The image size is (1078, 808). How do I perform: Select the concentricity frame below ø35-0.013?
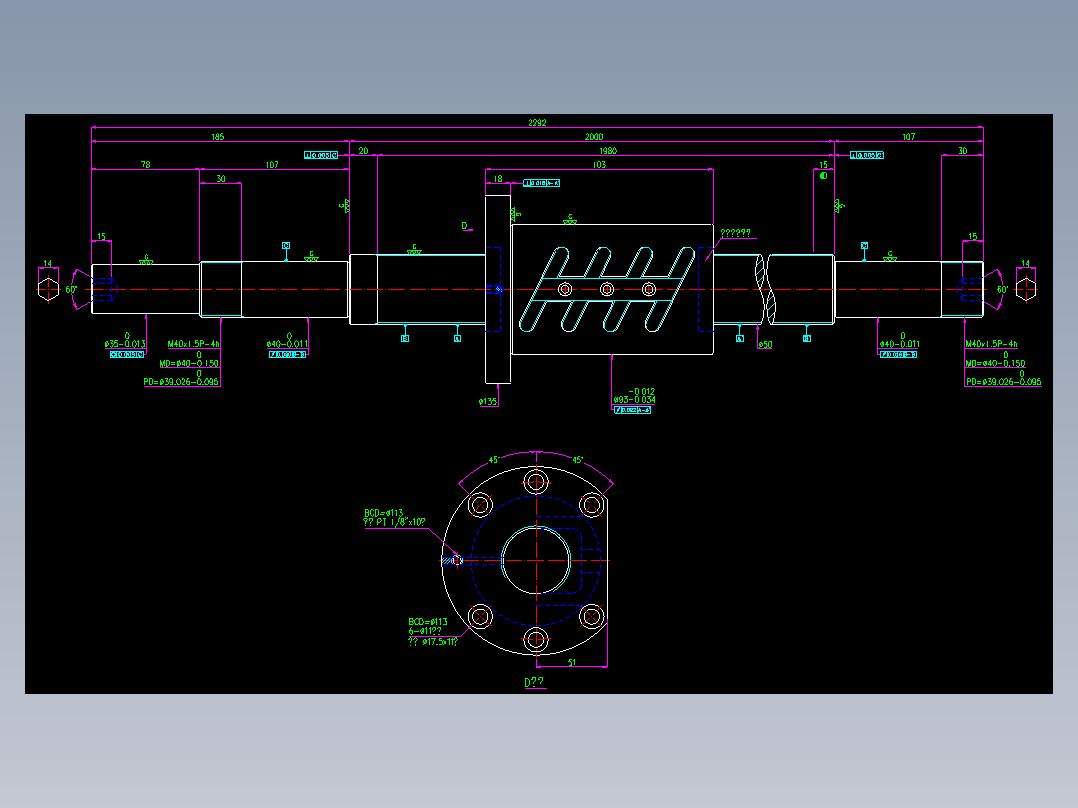coord(126,354)
